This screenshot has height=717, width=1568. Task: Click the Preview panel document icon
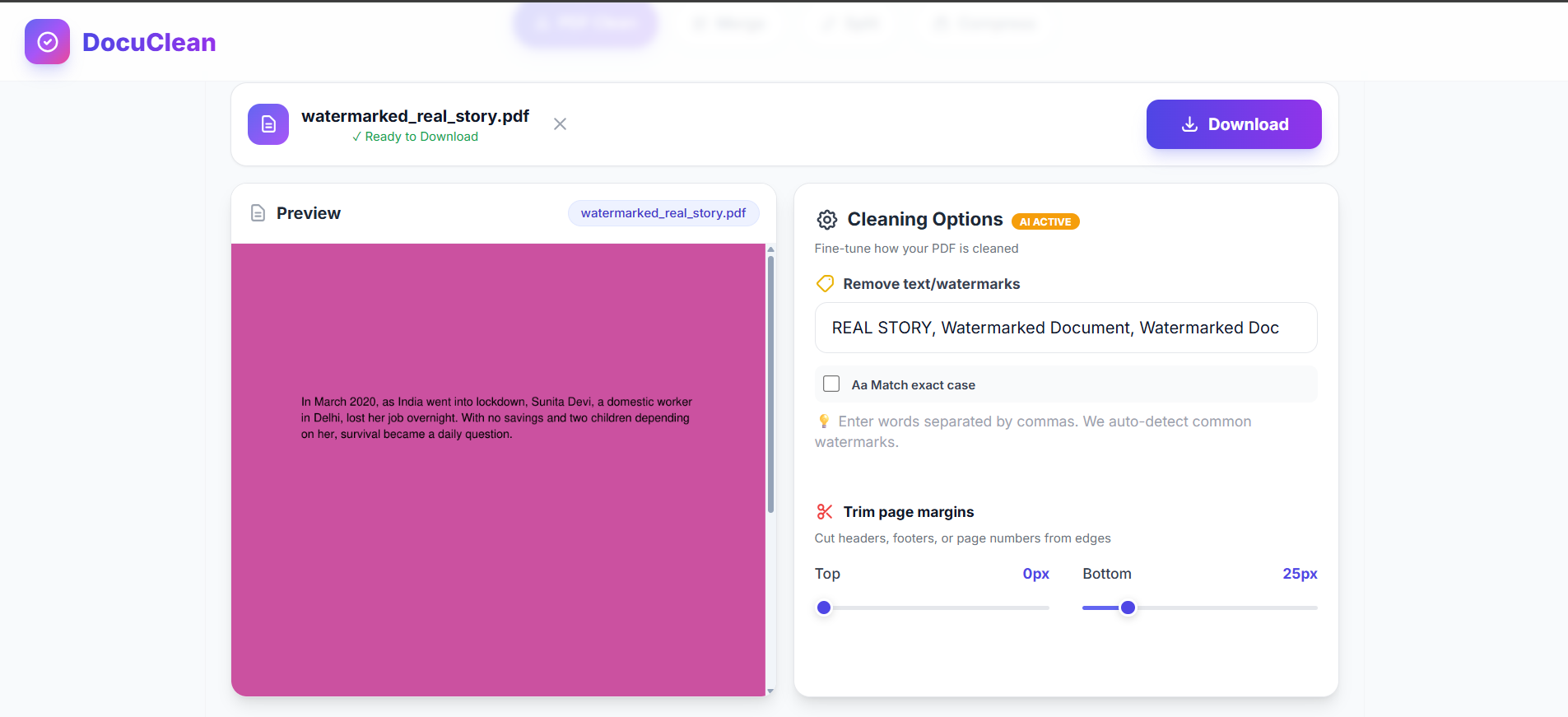click(x=258, y=213)
